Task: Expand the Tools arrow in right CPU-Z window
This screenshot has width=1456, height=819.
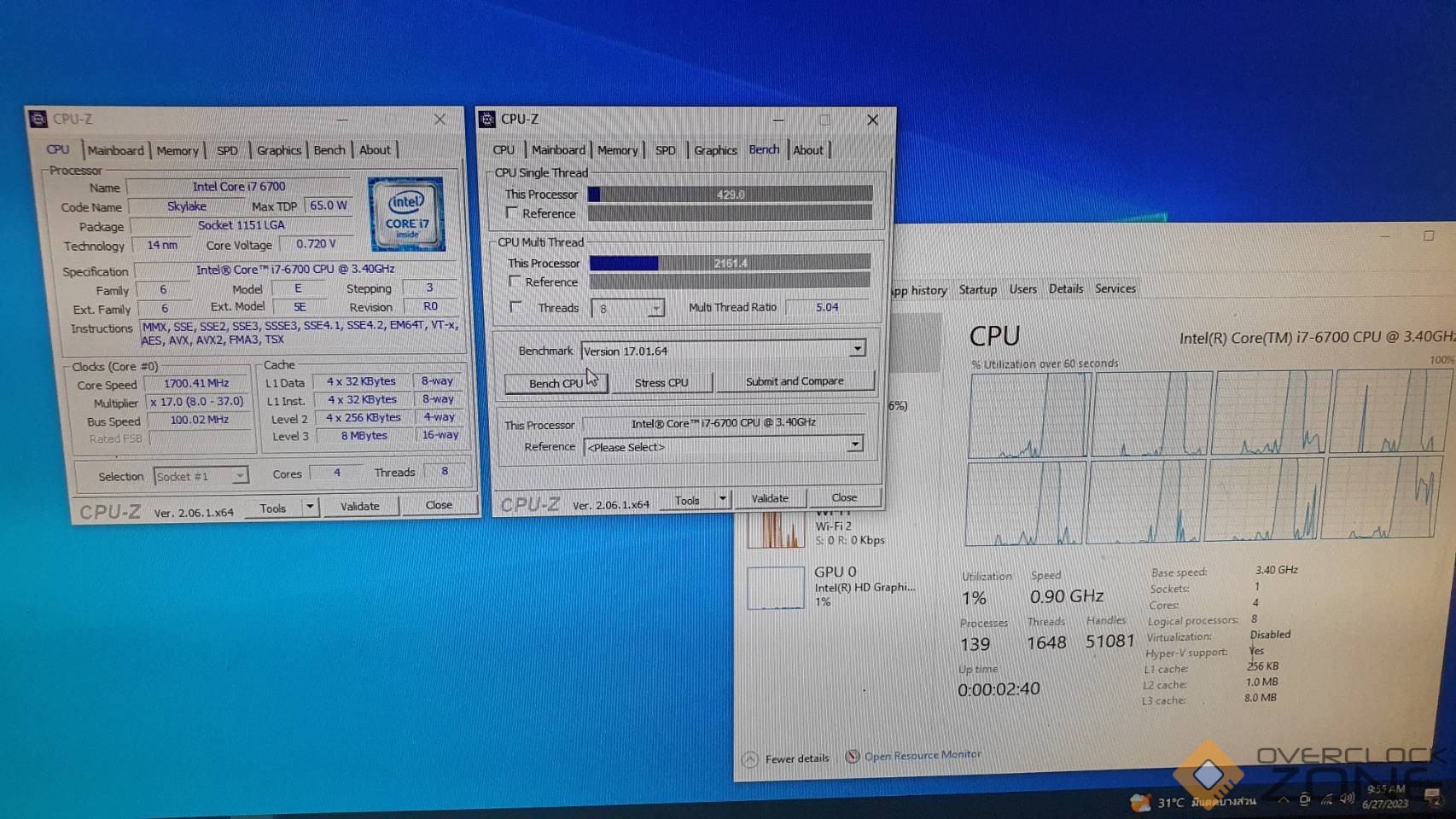Action: coord(723,498)
